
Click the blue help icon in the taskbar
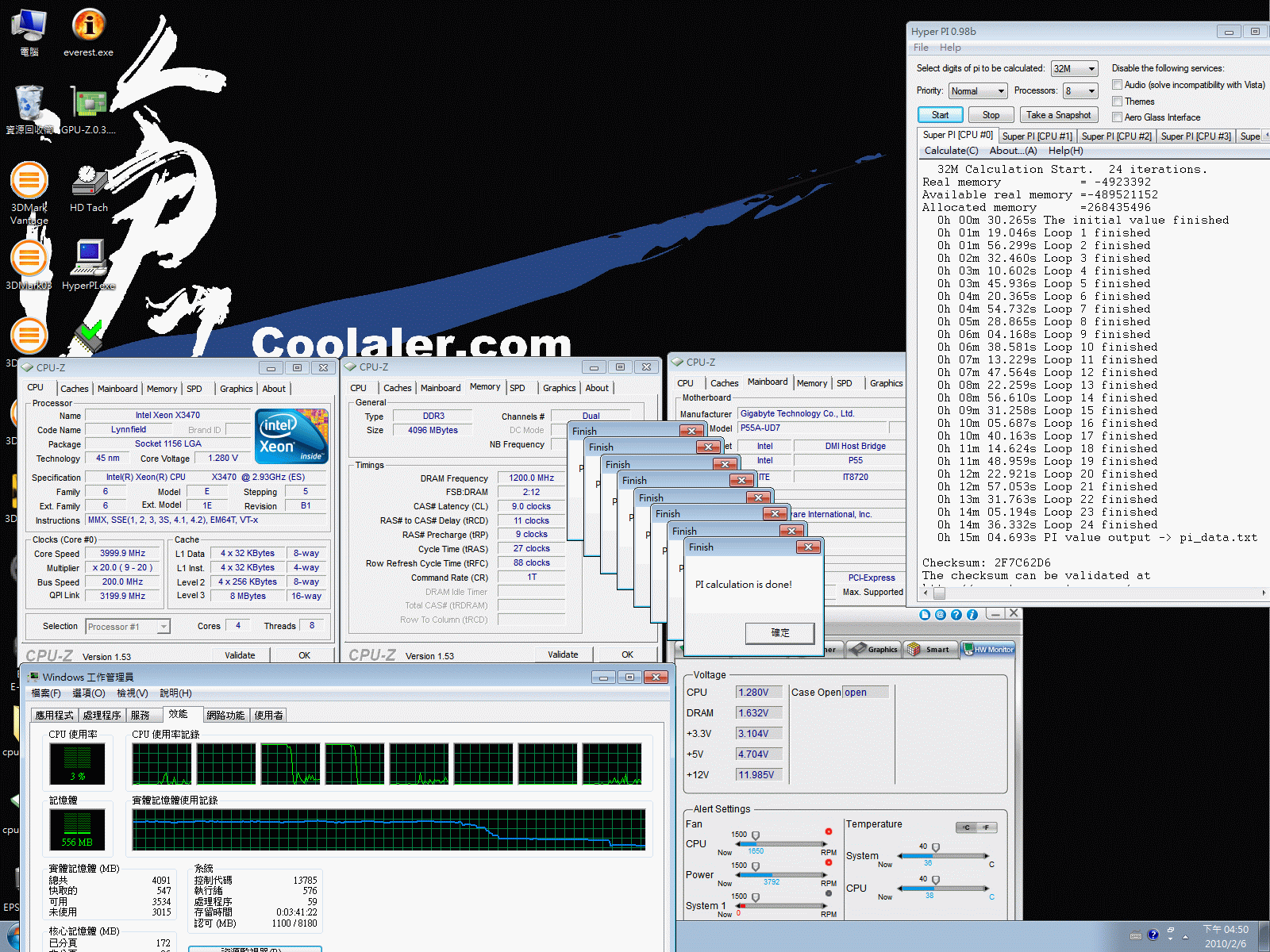pyautogui.click(x=1153, y=935)
